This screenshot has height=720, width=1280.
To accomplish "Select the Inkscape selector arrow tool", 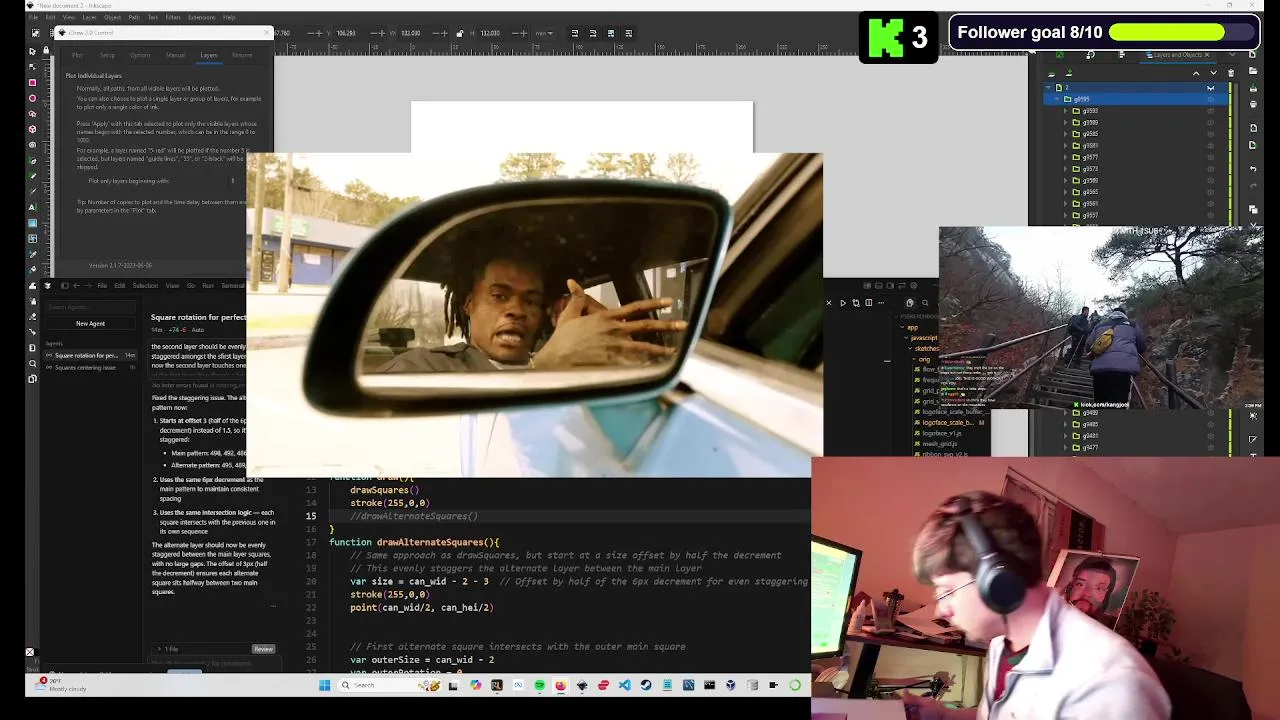I will (x=33, y=52).
